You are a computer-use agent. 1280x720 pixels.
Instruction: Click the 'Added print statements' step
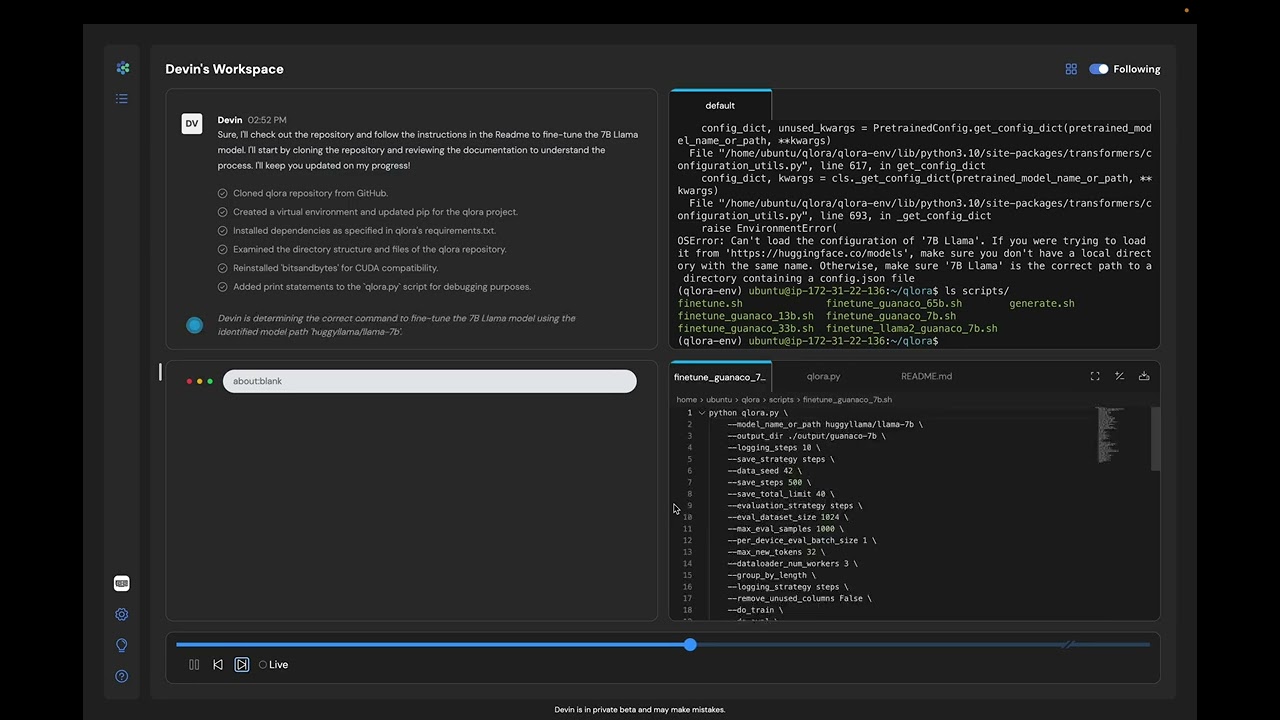click(382, 287)
